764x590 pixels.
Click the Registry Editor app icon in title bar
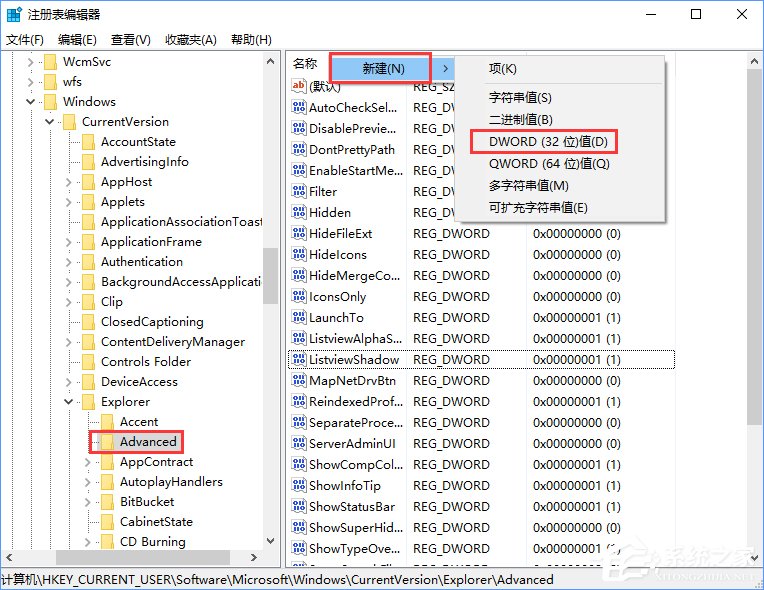tap(14, 14)
